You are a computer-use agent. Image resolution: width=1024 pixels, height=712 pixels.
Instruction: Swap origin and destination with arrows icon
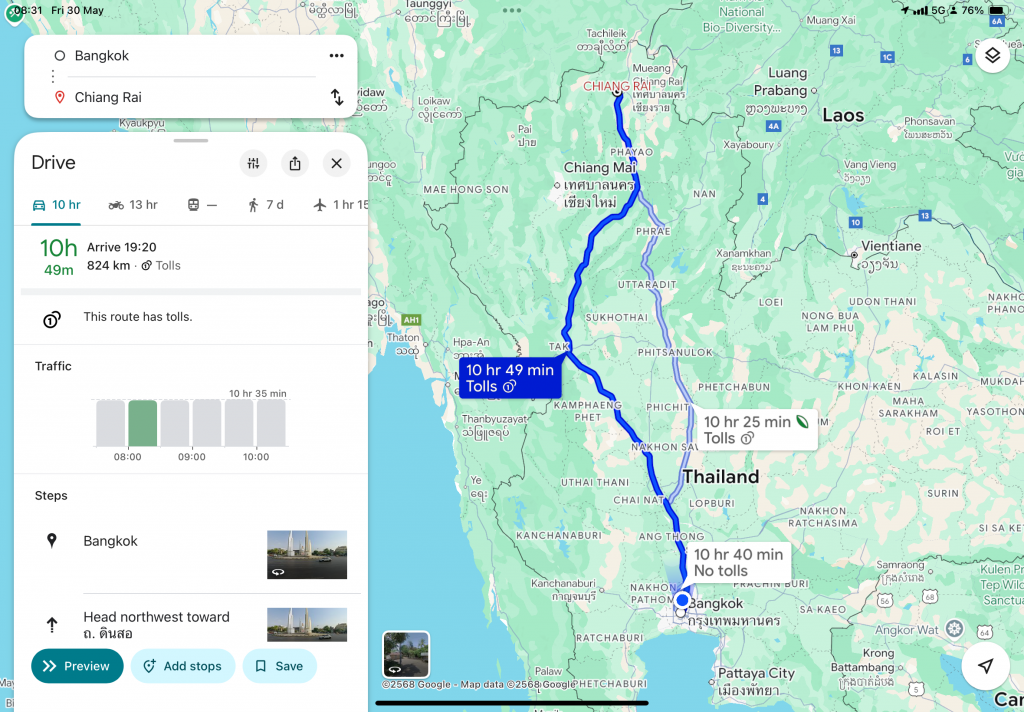click(x=337, y=97)
